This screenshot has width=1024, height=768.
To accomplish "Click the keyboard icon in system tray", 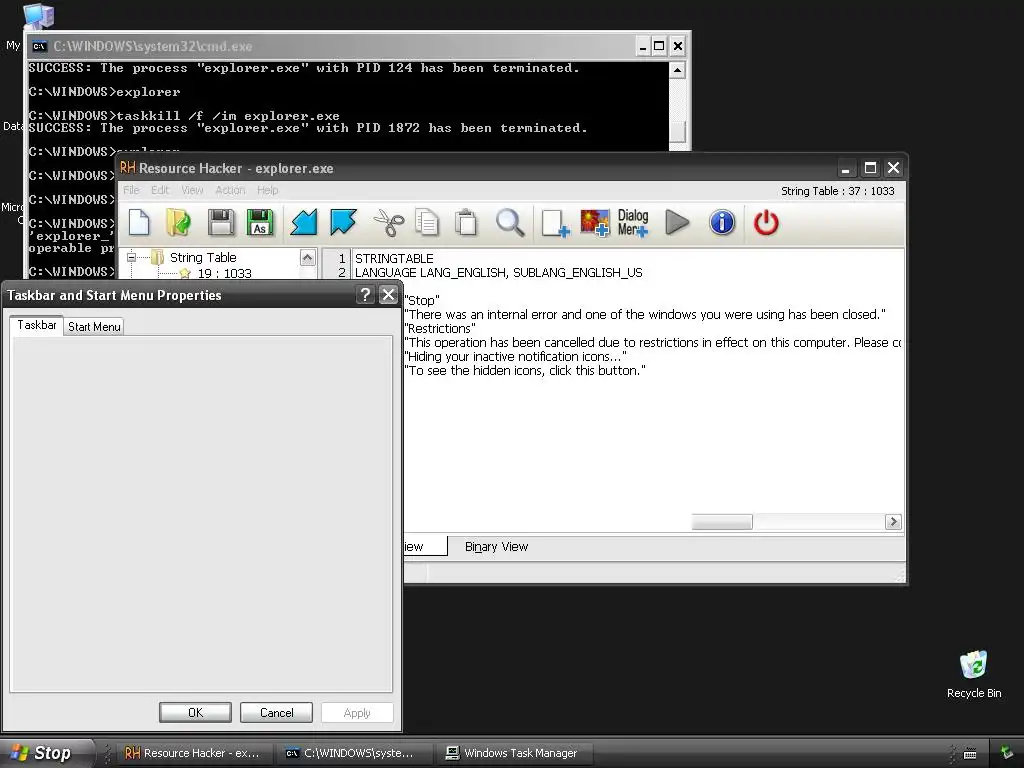I will pos(970,754).
